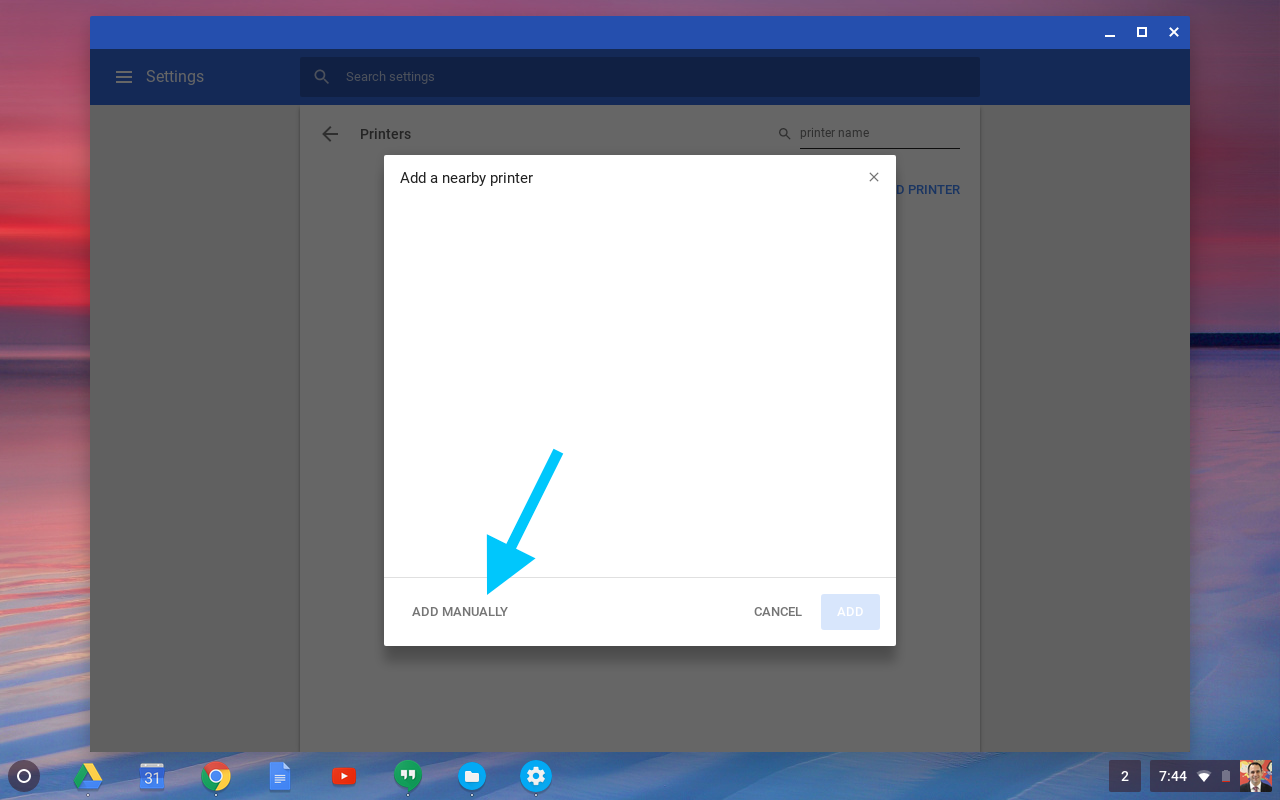Launch YouTube from the shelf
The height and width of the screenshot is (800, 1280).
tap(344, 776)
